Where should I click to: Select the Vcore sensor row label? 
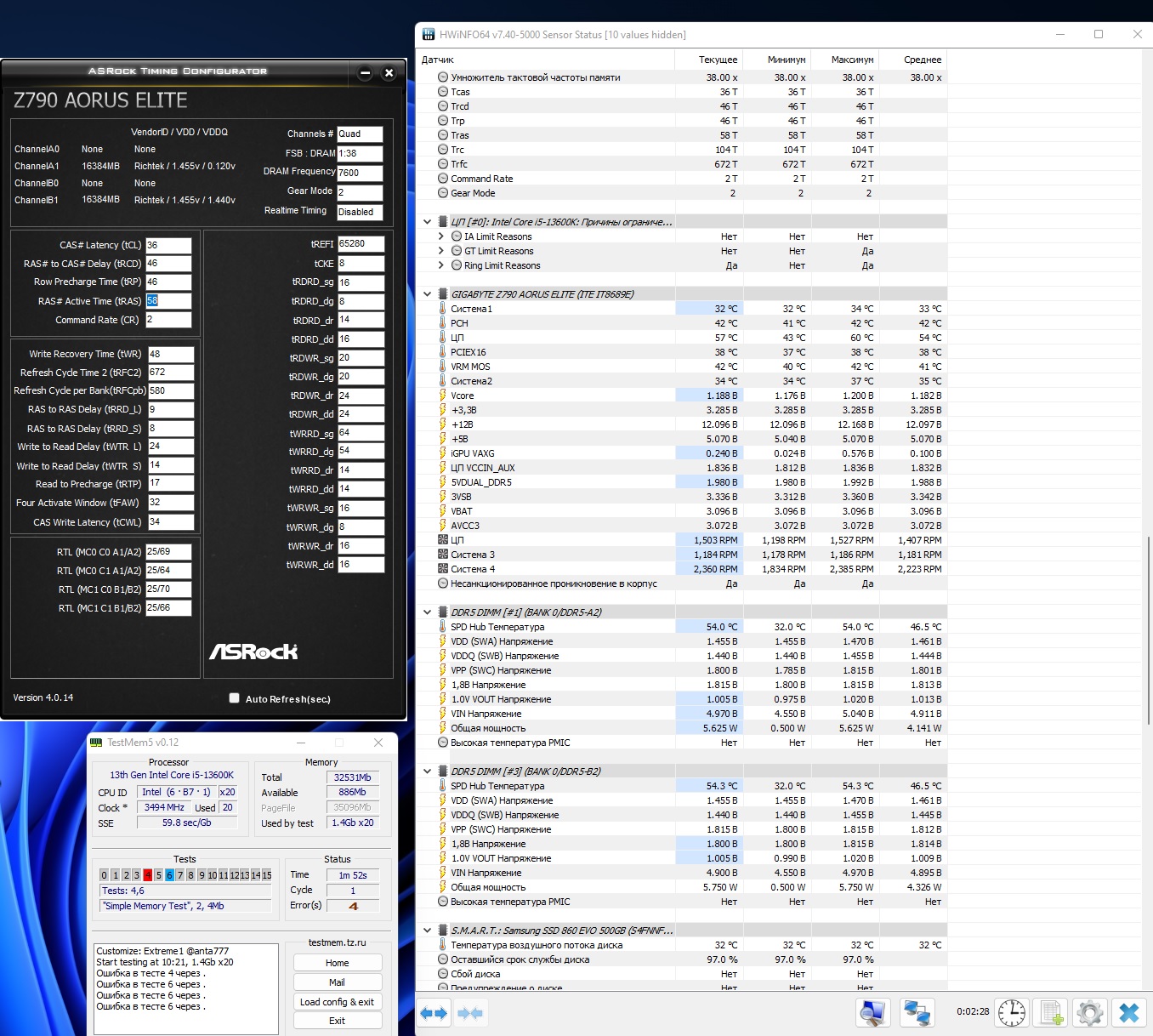[463, 396]
